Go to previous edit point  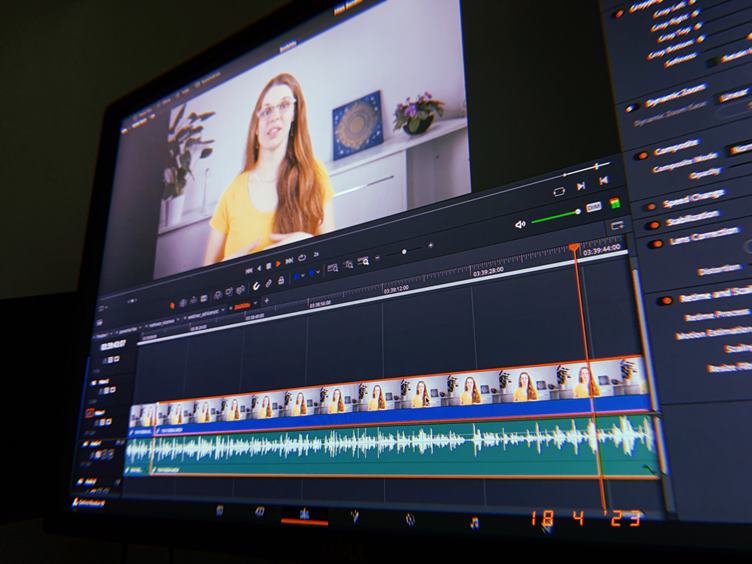pyautogui.click(x=603, y=180)
